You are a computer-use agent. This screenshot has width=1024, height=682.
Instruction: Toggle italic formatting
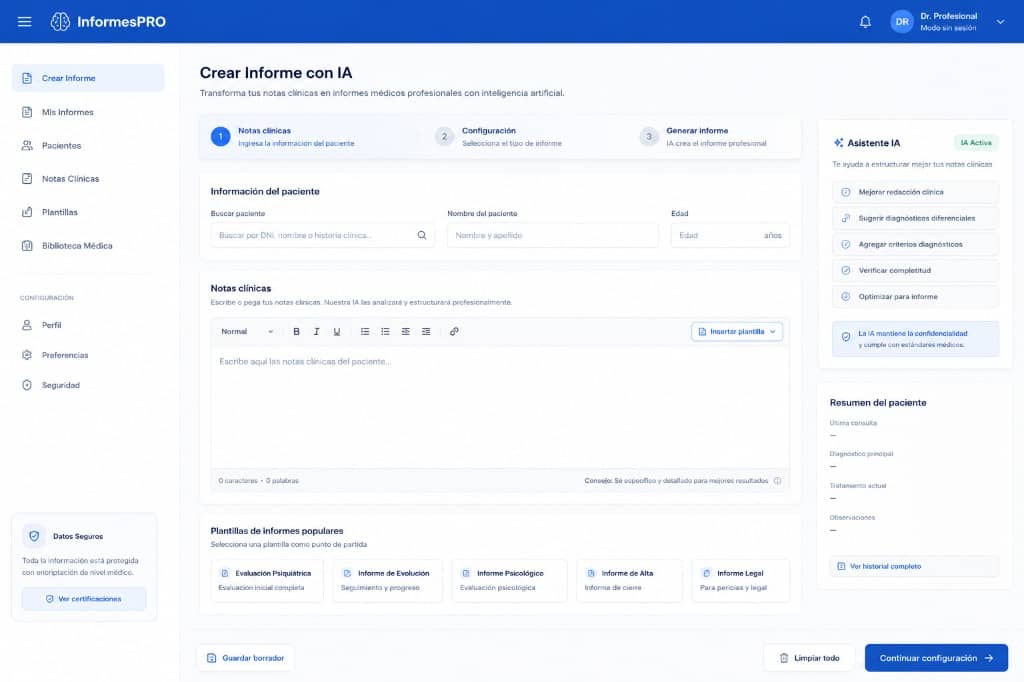click(317, 331)
